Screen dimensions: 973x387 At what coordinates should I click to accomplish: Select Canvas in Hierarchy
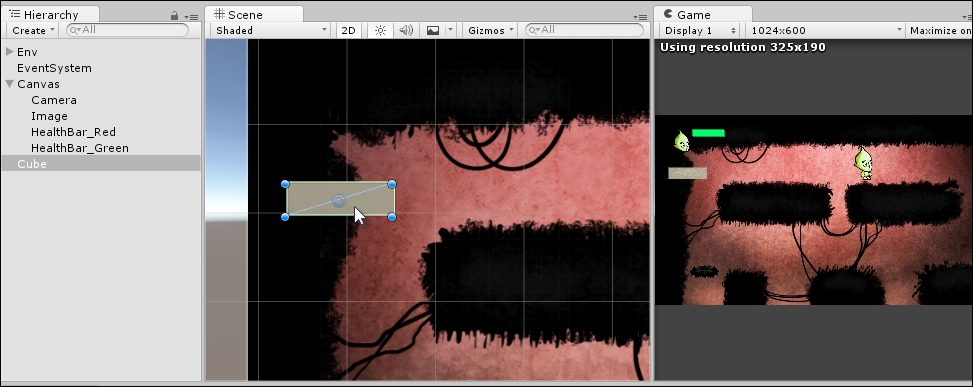[x=38, y=84]
